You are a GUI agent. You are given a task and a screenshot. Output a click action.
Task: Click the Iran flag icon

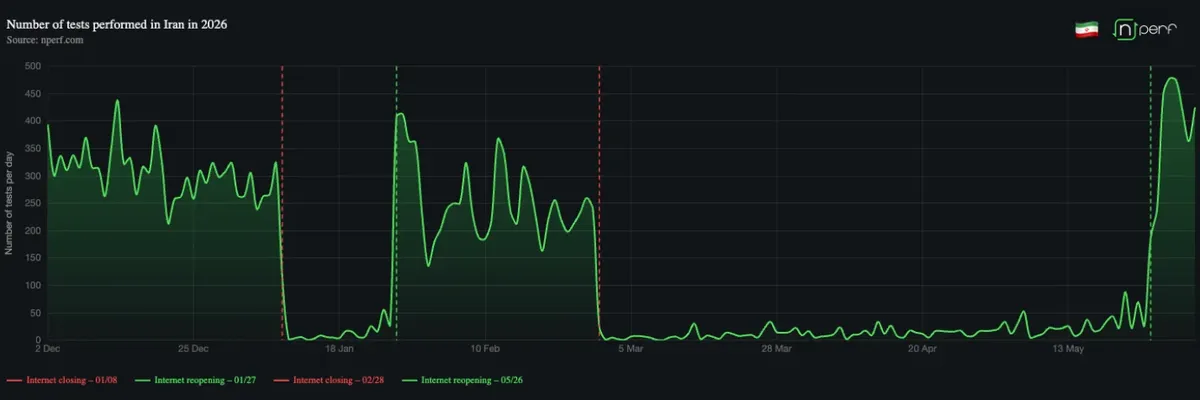pyautogui.click(x=1086, y=30)
